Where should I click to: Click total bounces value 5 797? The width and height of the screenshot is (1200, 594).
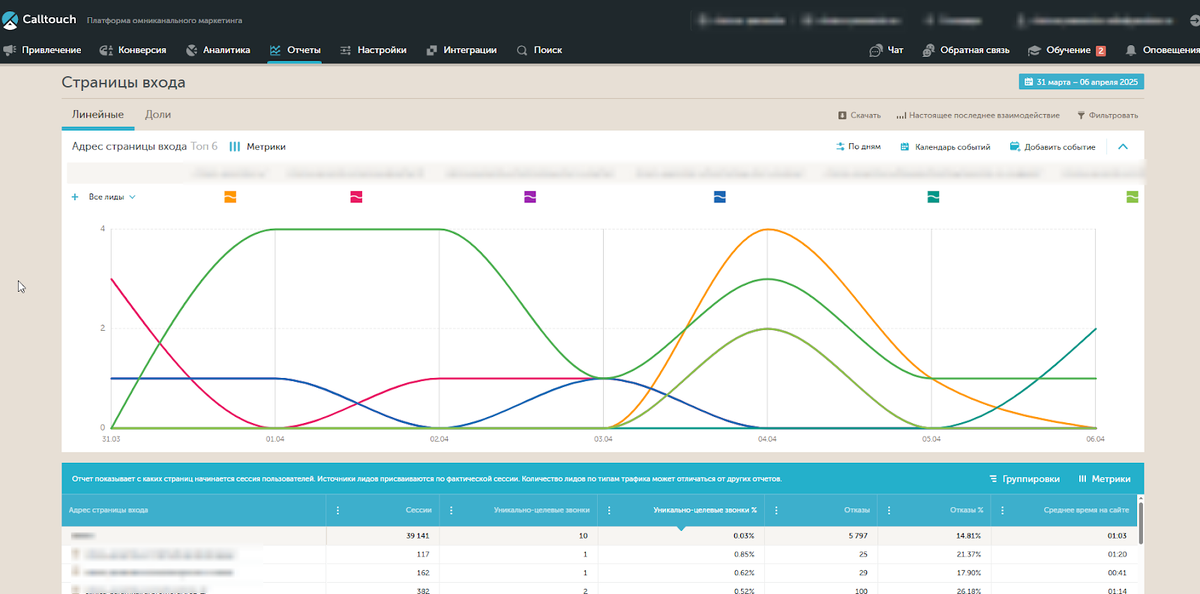pos(858,536)
